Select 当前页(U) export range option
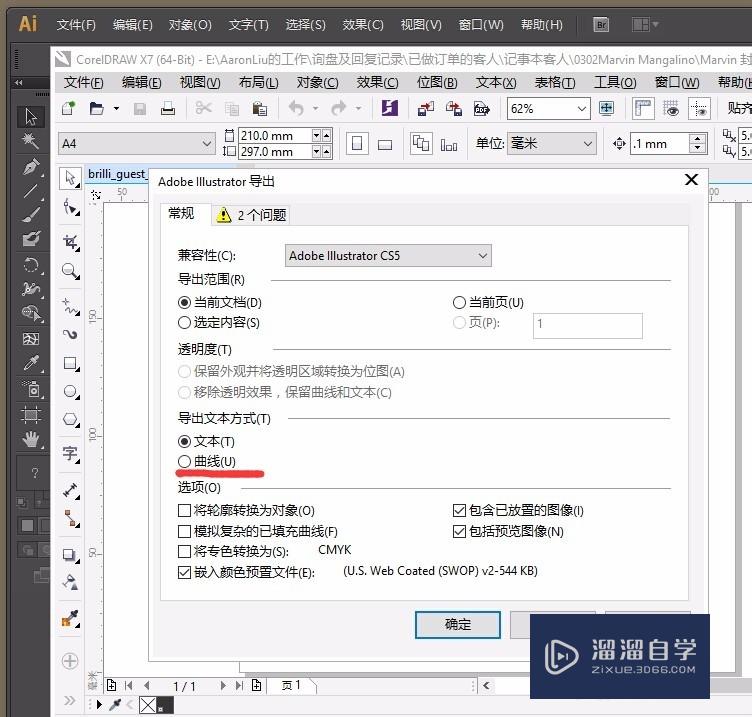This screenshot has width=752, height=717. pyautogui.click(x=488, y=303)
